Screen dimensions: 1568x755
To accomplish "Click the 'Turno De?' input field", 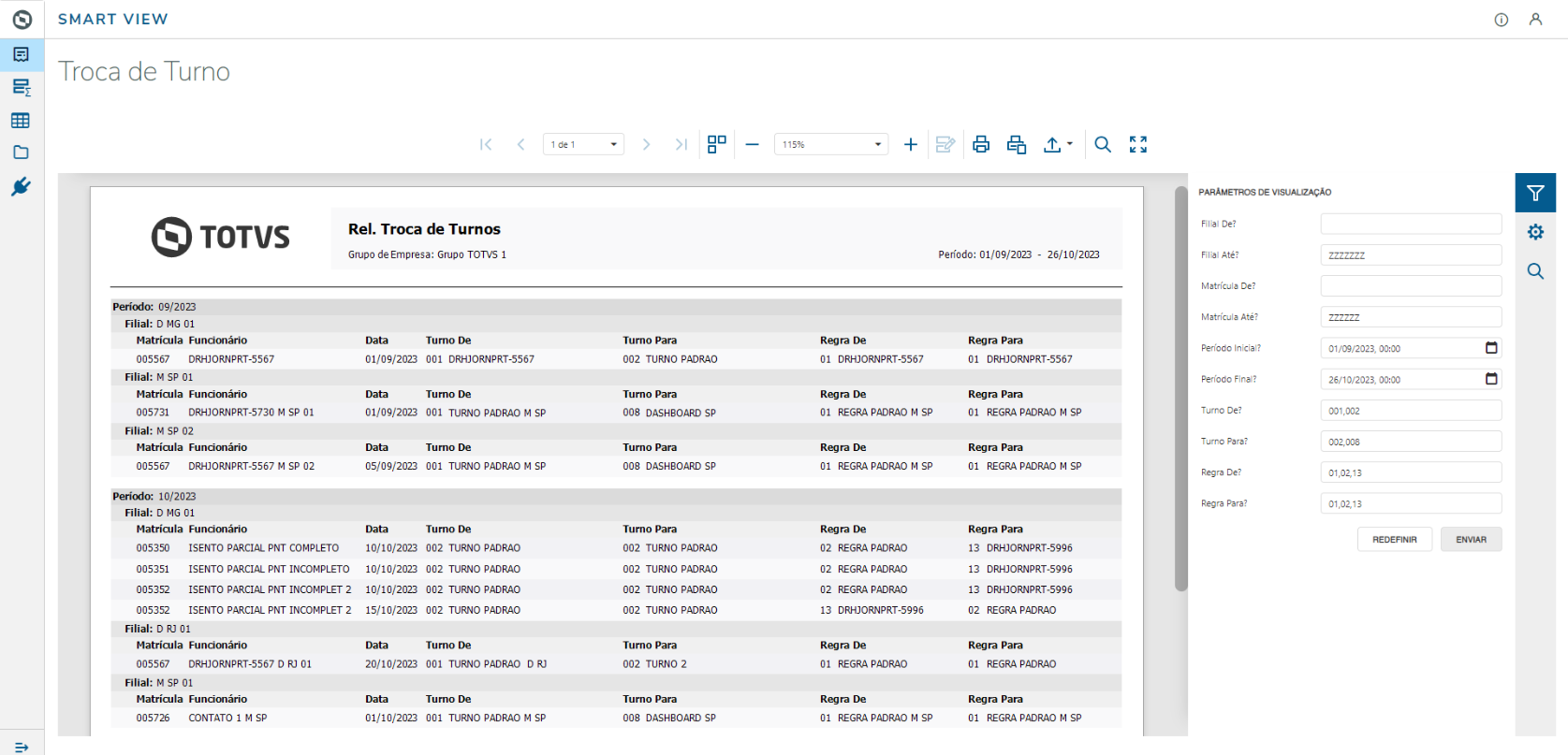I will 1411,410.
